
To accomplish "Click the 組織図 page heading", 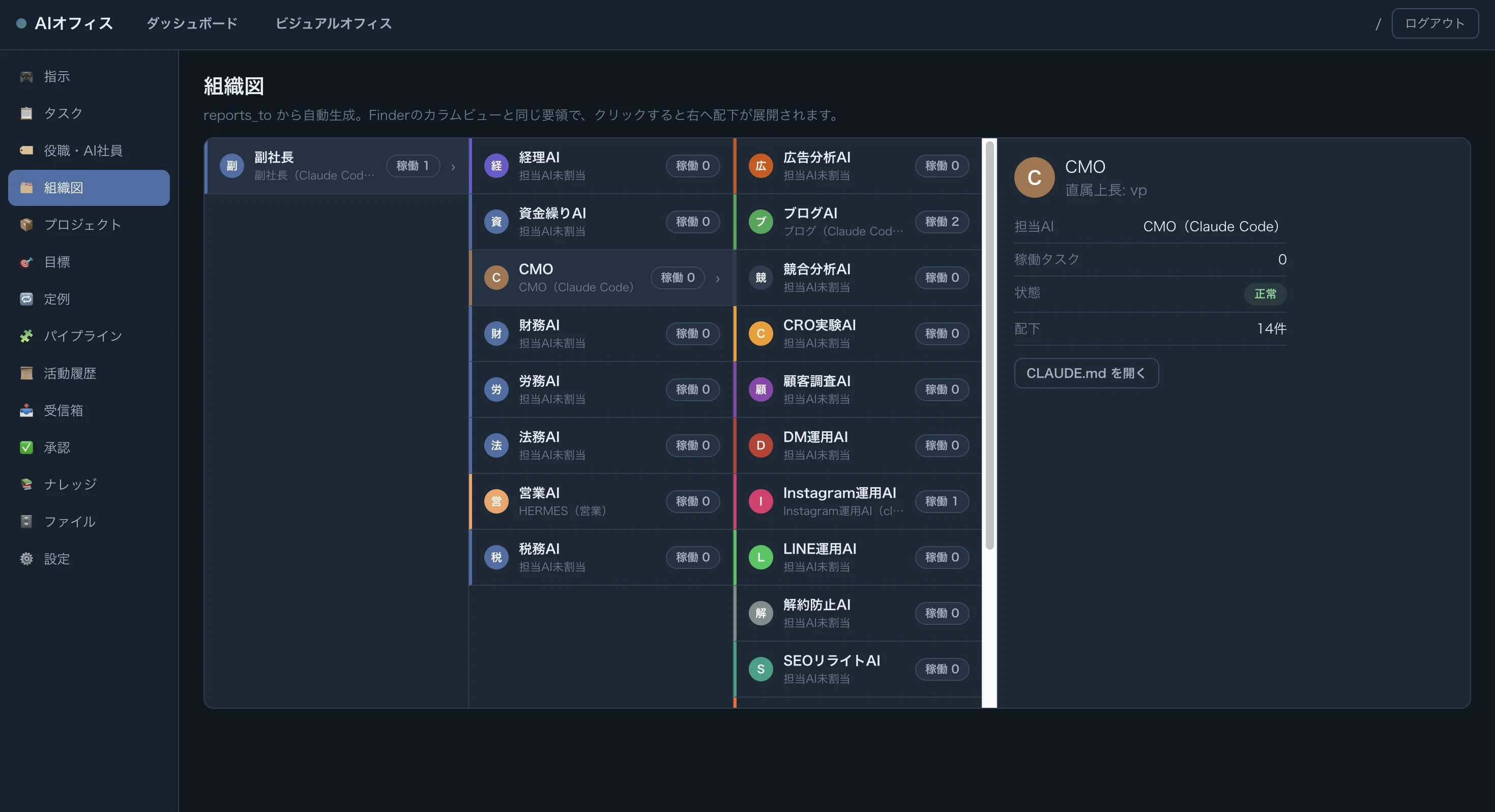I will [x=233, y=86].
